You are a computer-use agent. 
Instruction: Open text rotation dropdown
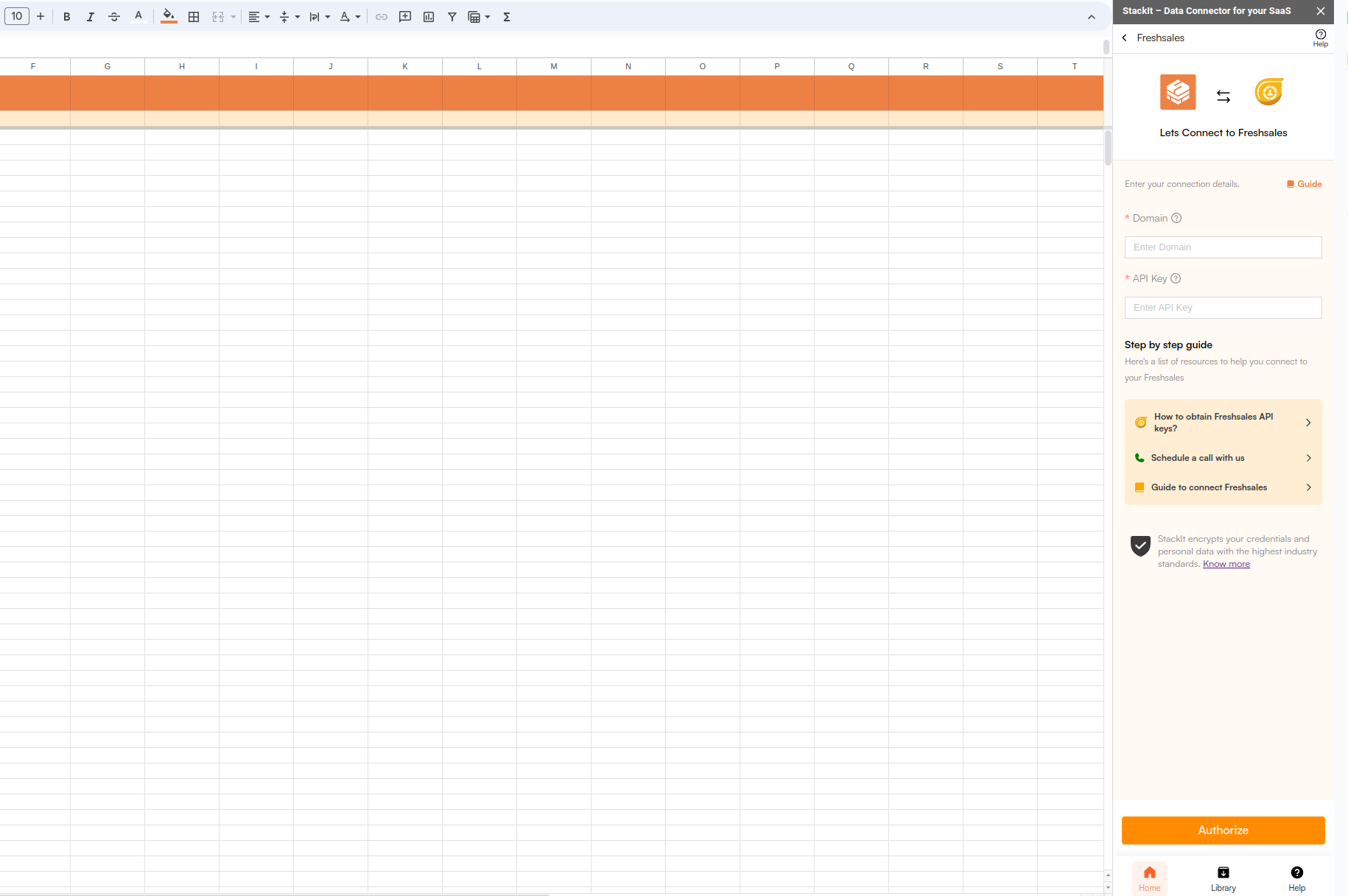tap(350, 17)
